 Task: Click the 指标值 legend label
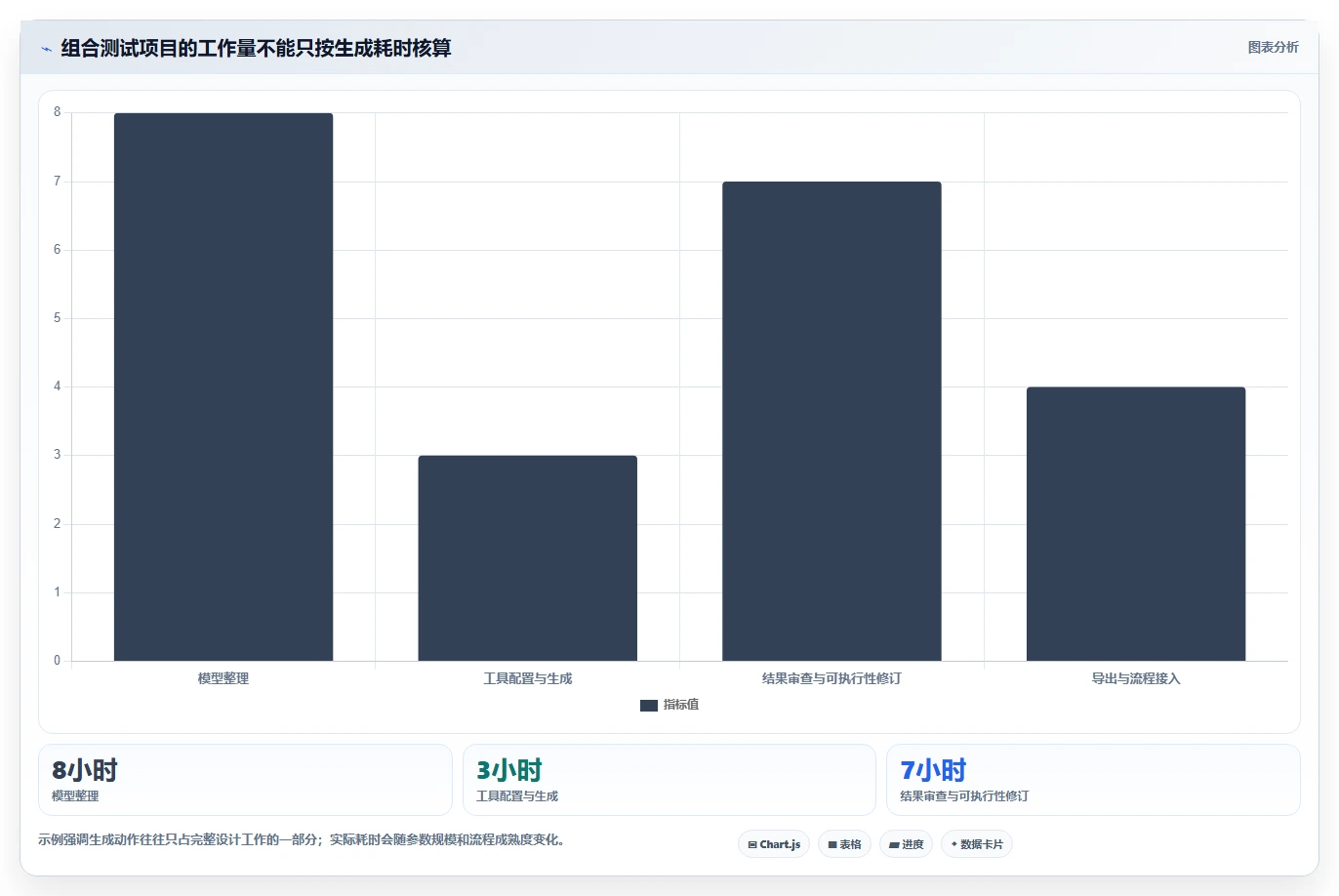pyautogui.click(x=681, y=705)
